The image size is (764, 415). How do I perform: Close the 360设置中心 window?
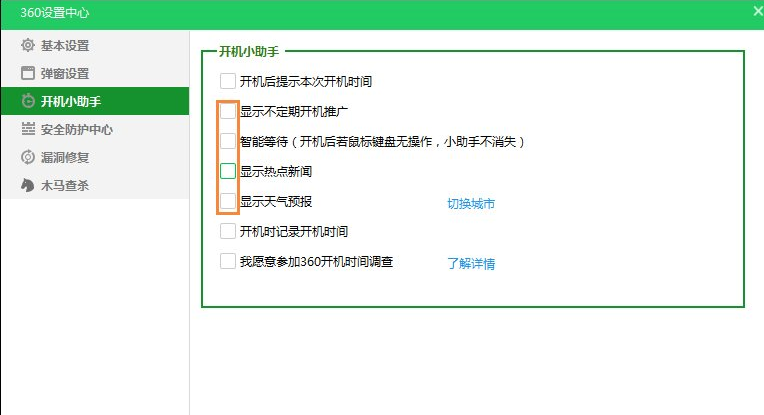tap(758, 11)
